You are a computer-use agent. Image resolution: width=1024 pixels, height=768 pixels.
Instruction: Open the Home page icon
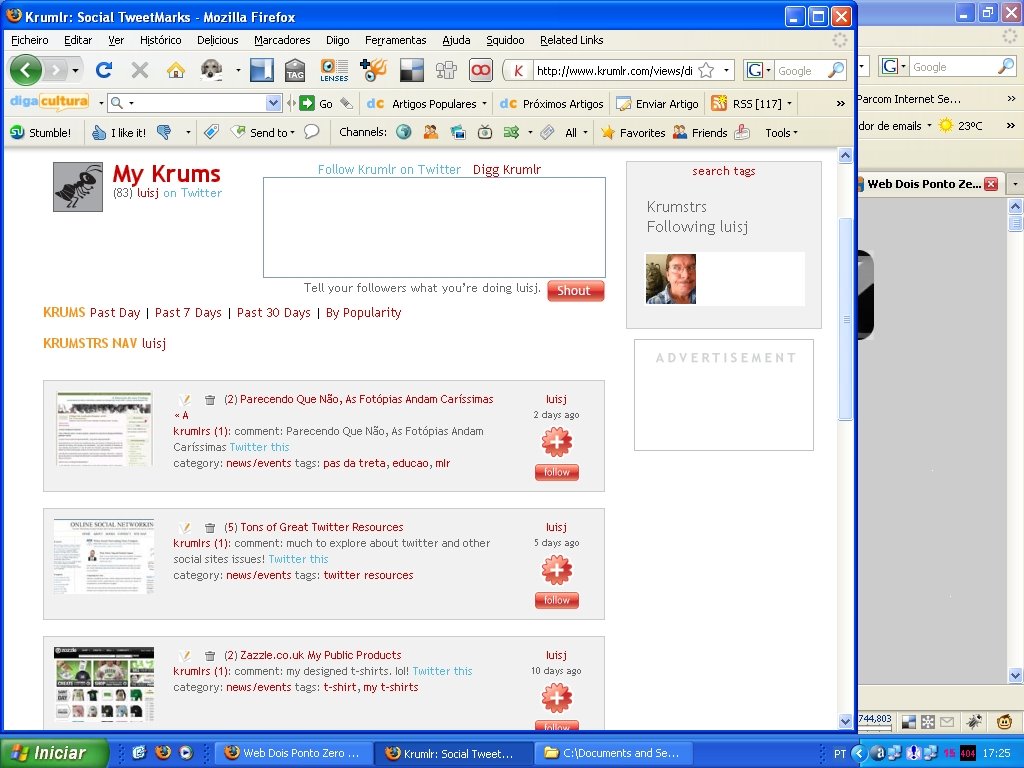point(176,69)
